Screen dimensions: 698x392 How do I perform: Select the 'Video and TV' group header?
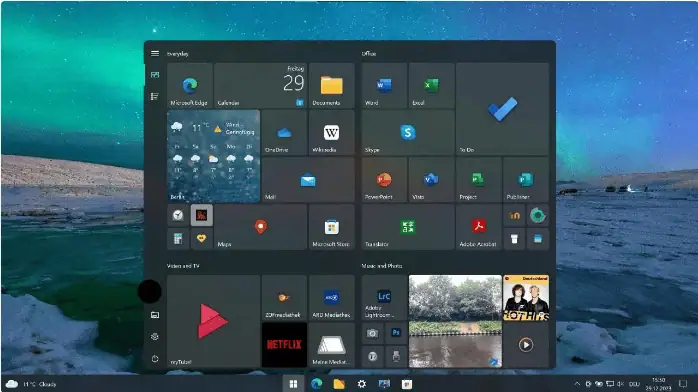tap(183, 266)
